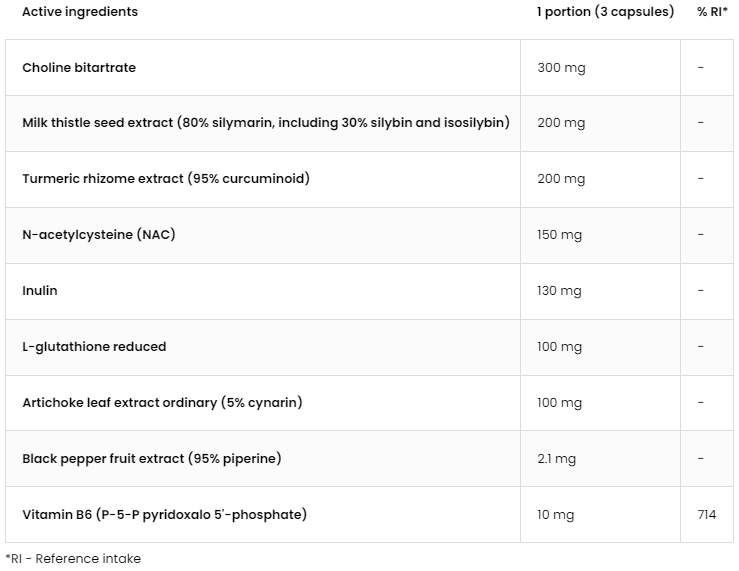Select Black pepper fruit extract row
Viewport: 739px width, 571px height.
click(370, 459)
